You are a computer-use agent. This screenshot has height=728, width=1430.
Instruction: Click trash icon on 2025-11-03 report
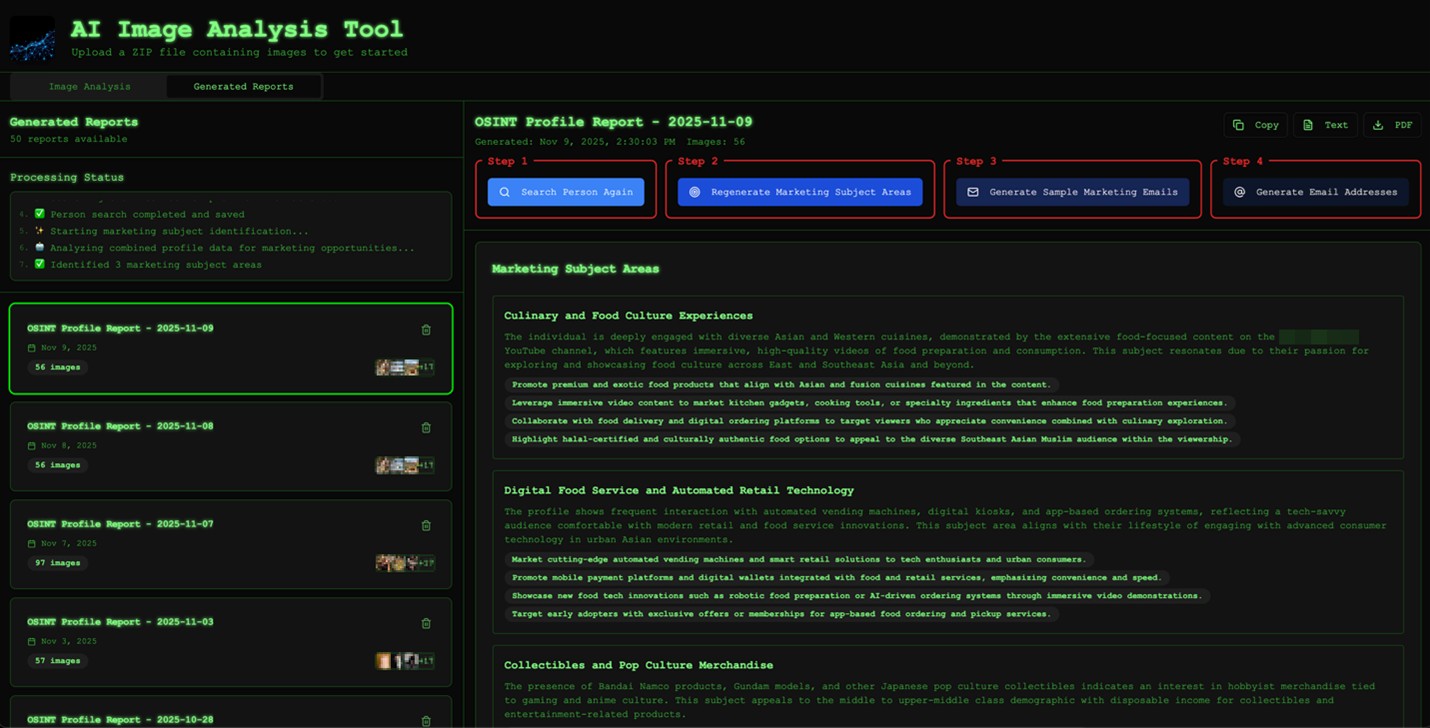(x=426, y=623)
